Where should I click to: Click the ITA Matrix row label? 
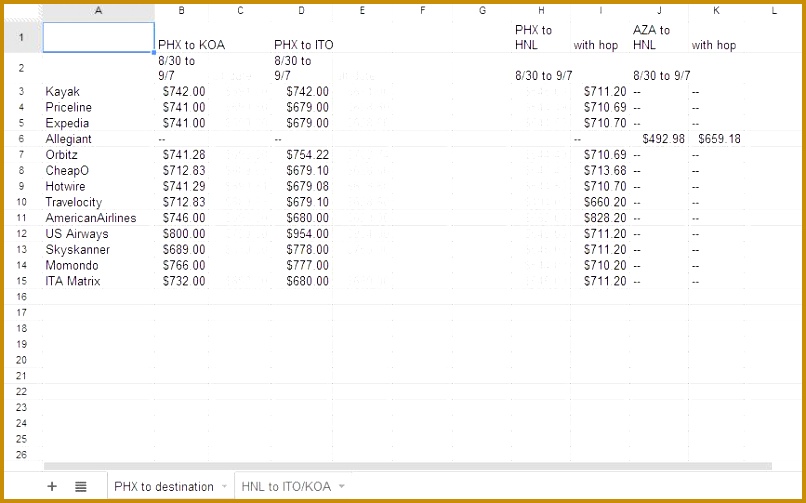click(x=72, y=281)
